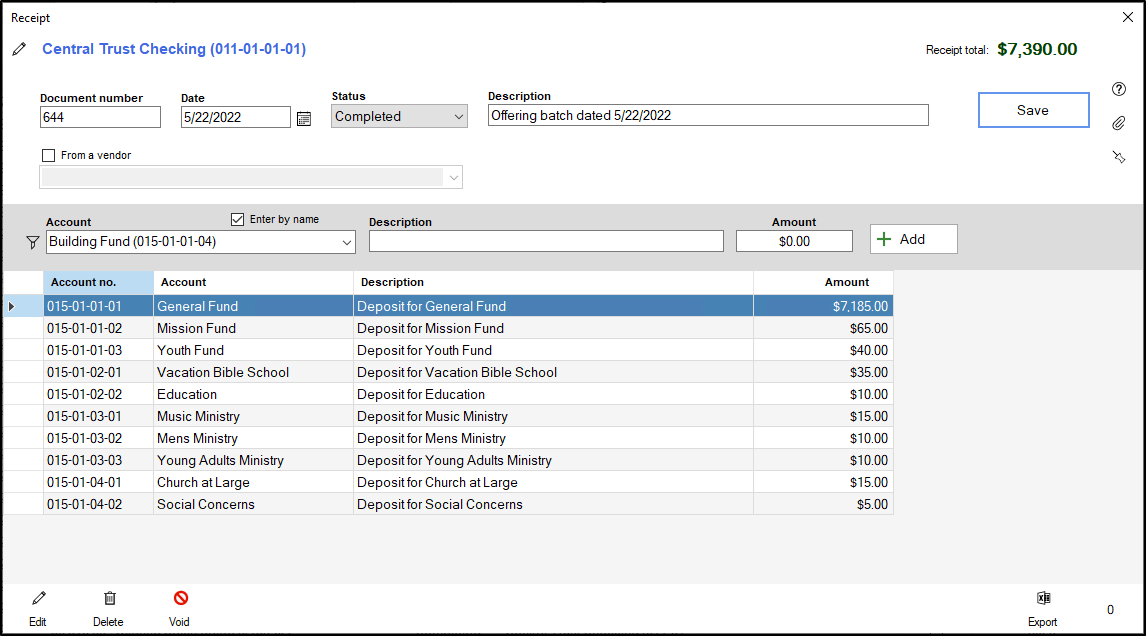1146x636 pixels.
Task: Expand the Building Fund account dropdown
Action: click(347, 242)
